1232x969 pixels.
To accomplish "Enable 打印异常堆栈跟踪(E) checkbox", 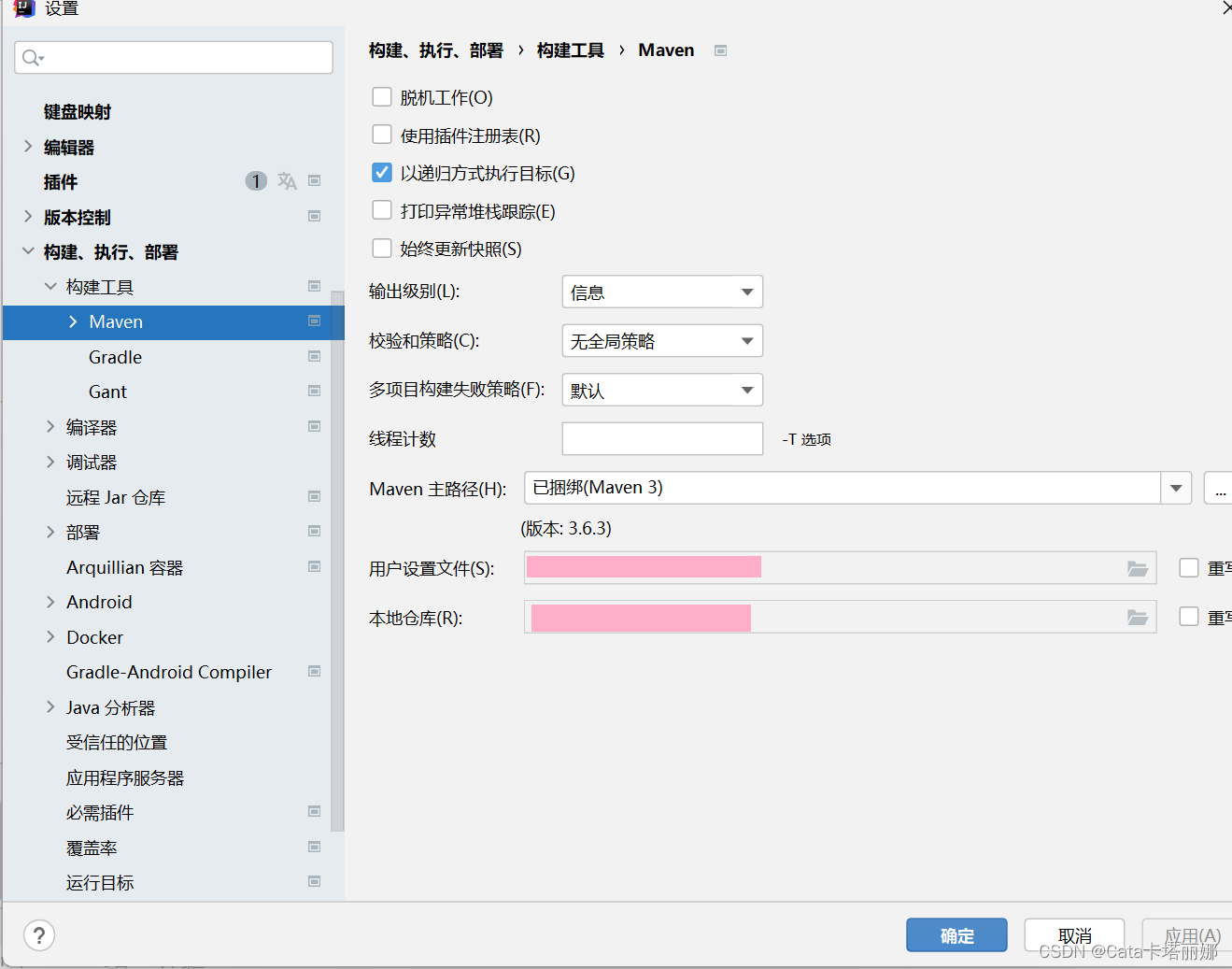I will coord(382,210).
